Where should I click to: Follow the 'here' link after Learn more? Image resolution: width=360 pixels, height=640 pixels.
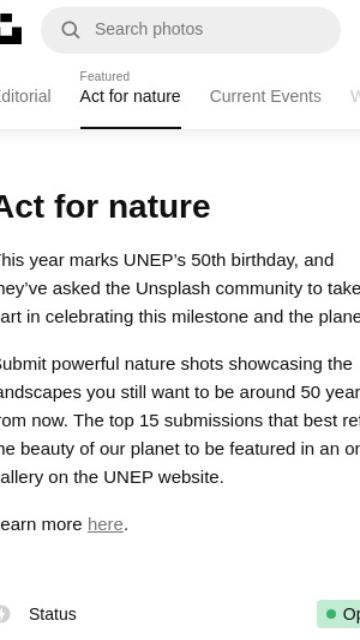click(105, 524)
